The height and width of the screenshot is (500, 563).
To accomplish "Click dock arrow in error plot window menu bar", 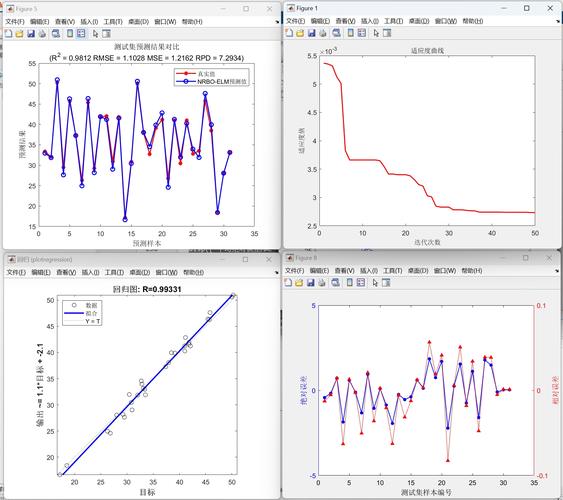I will click(558, 270).
